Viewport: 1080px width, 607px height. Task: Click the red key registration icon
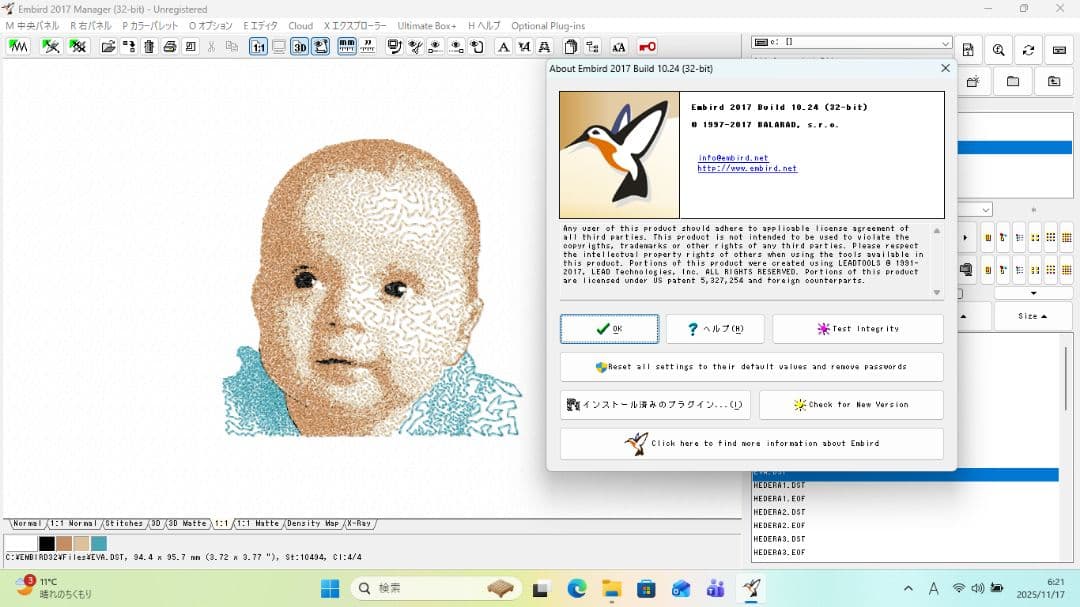click(647, 47)
